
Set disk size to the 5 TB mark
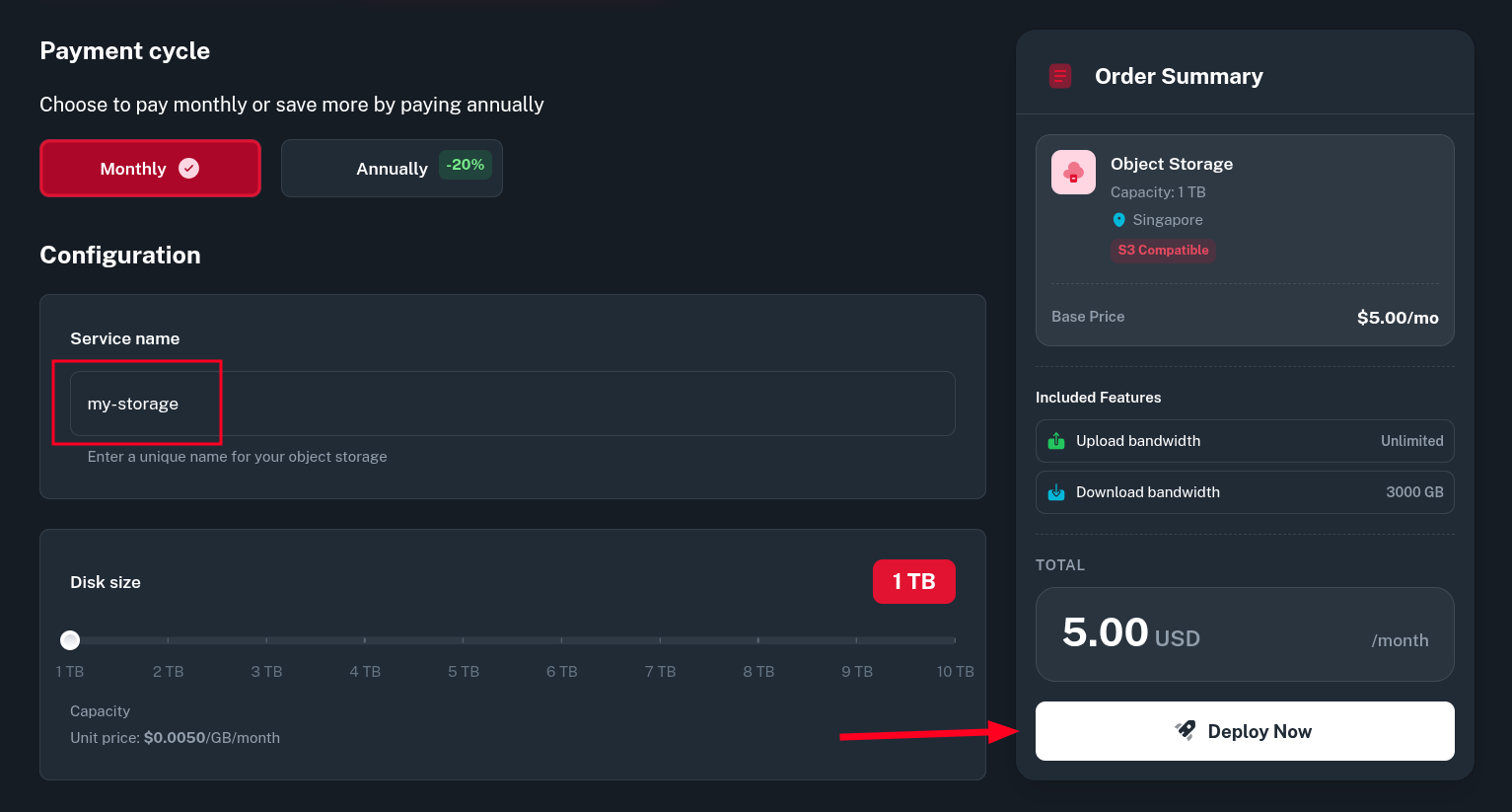pyautogui.click(x=464, y=640)
